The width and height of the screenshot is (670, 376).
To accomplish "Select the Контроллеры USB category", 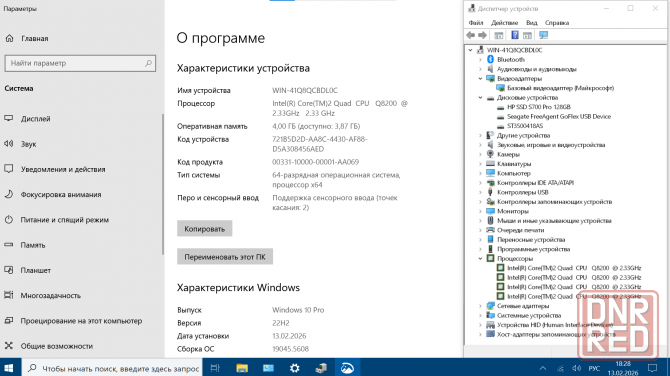I will pyautogui.click(x=523, y=192).
